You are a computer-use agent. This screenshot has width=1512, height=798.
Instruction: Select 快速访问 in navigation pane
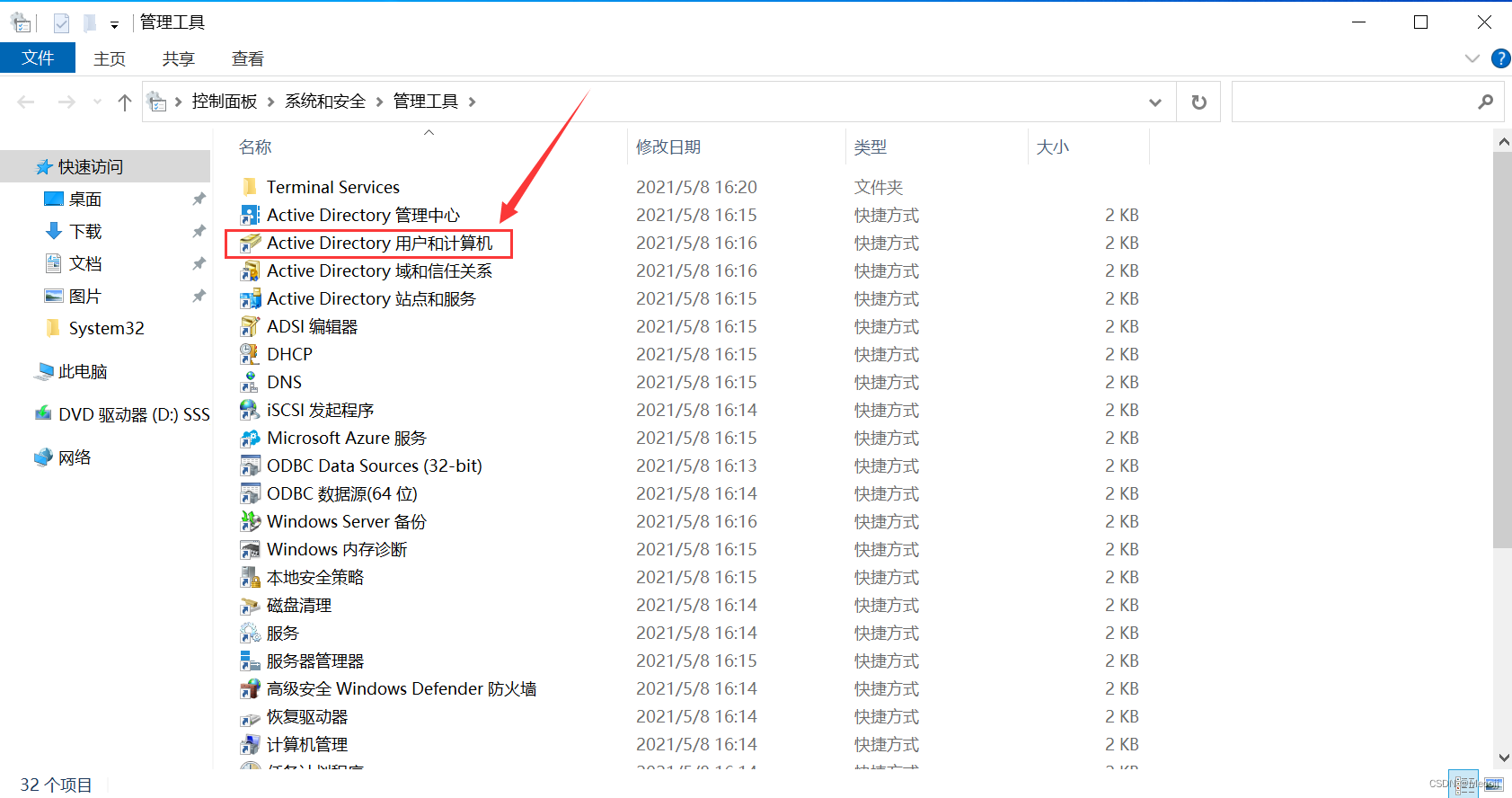[x=105, y=166]
